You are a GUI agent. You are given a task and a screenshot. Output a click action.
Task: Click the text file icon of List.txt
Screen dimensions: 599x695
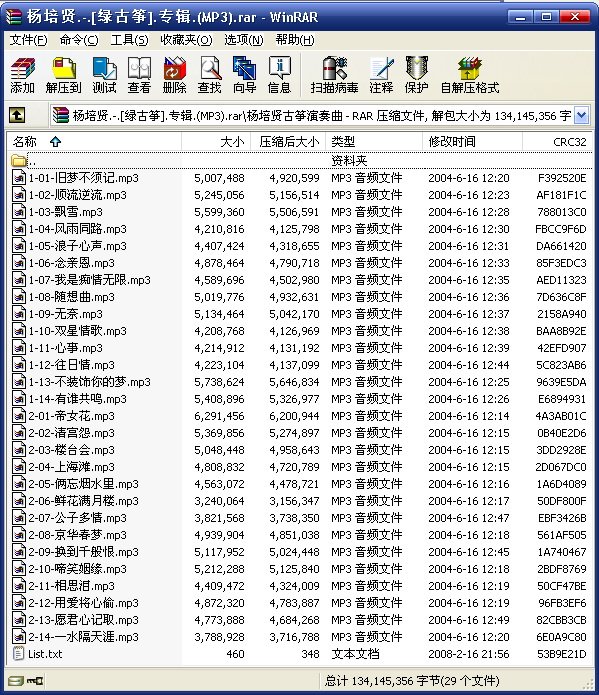(x=19, y=654)
